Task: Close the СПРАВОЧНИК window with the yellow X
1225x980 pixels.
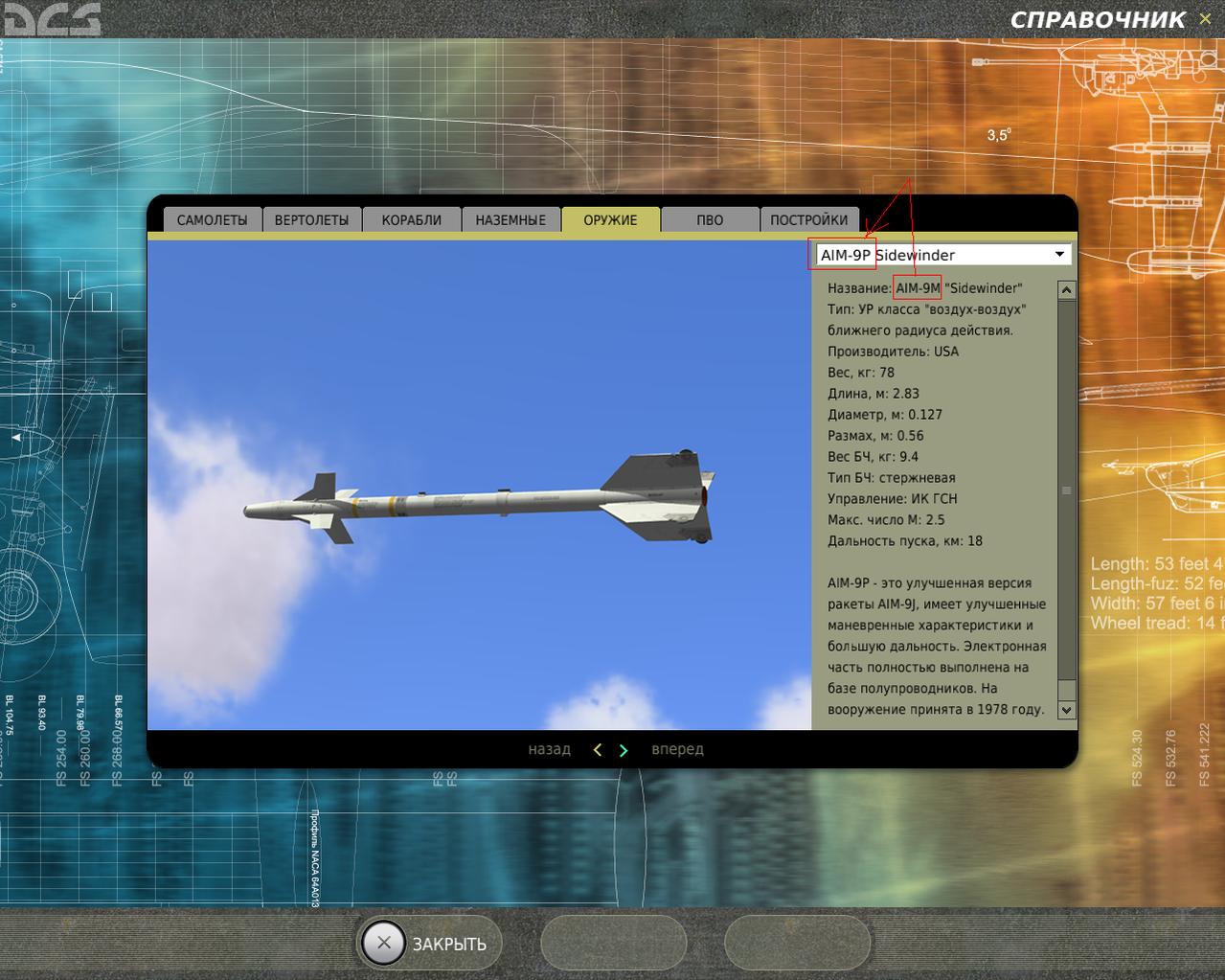Action: point(1205,19)
